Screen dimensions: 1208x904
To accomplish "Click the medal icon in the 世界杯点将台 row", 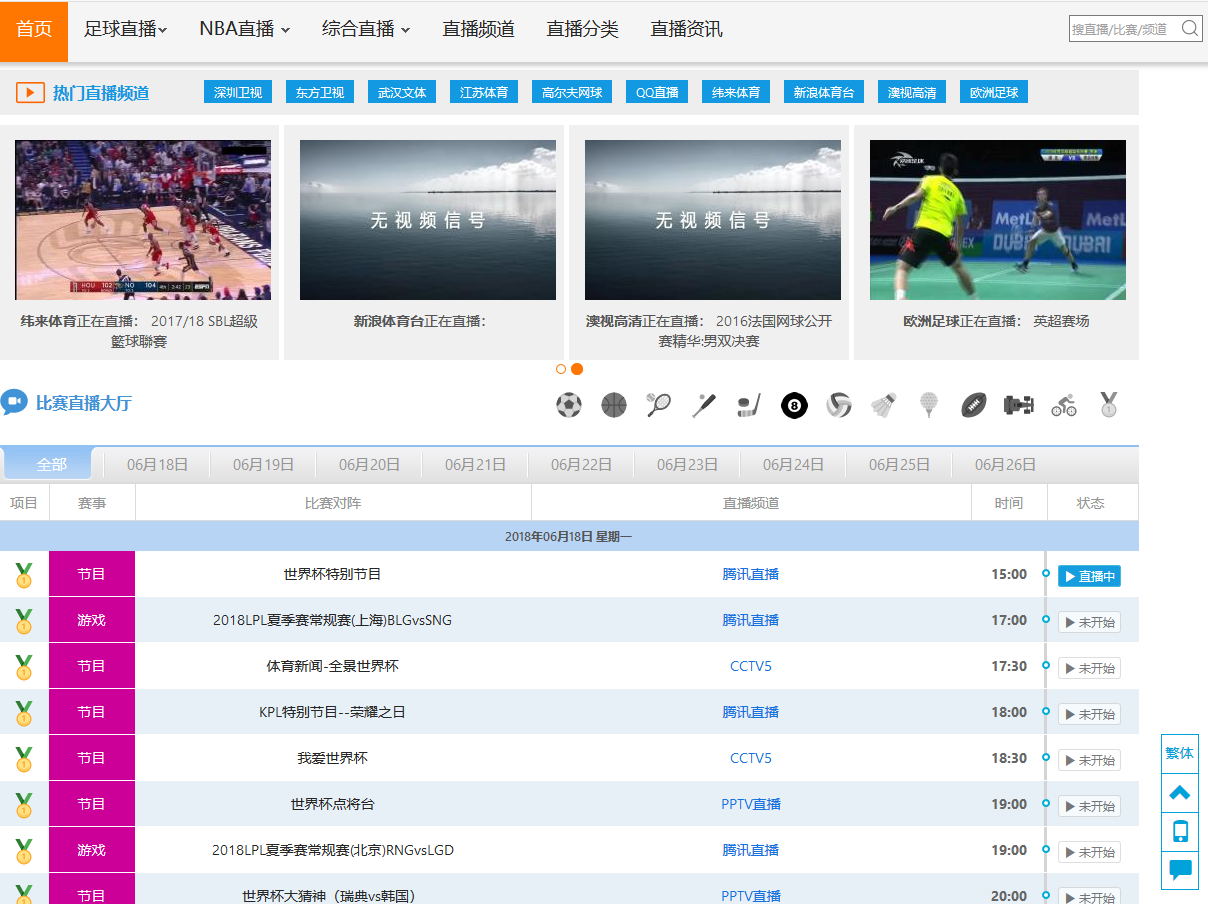I will pos(24,805).
